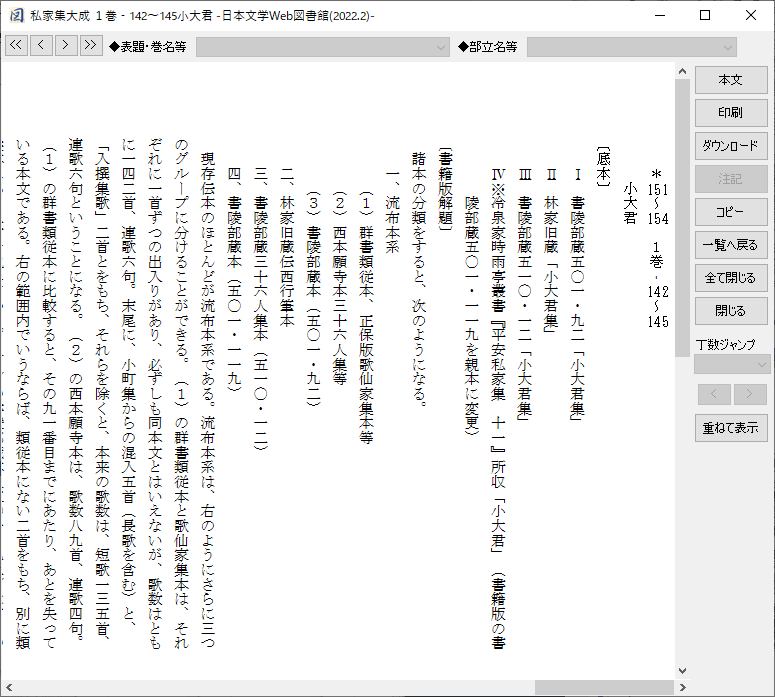Click the 〔底本〕 heading text
The width and height of the screenshot is (775, 697).
coord(603,167)
